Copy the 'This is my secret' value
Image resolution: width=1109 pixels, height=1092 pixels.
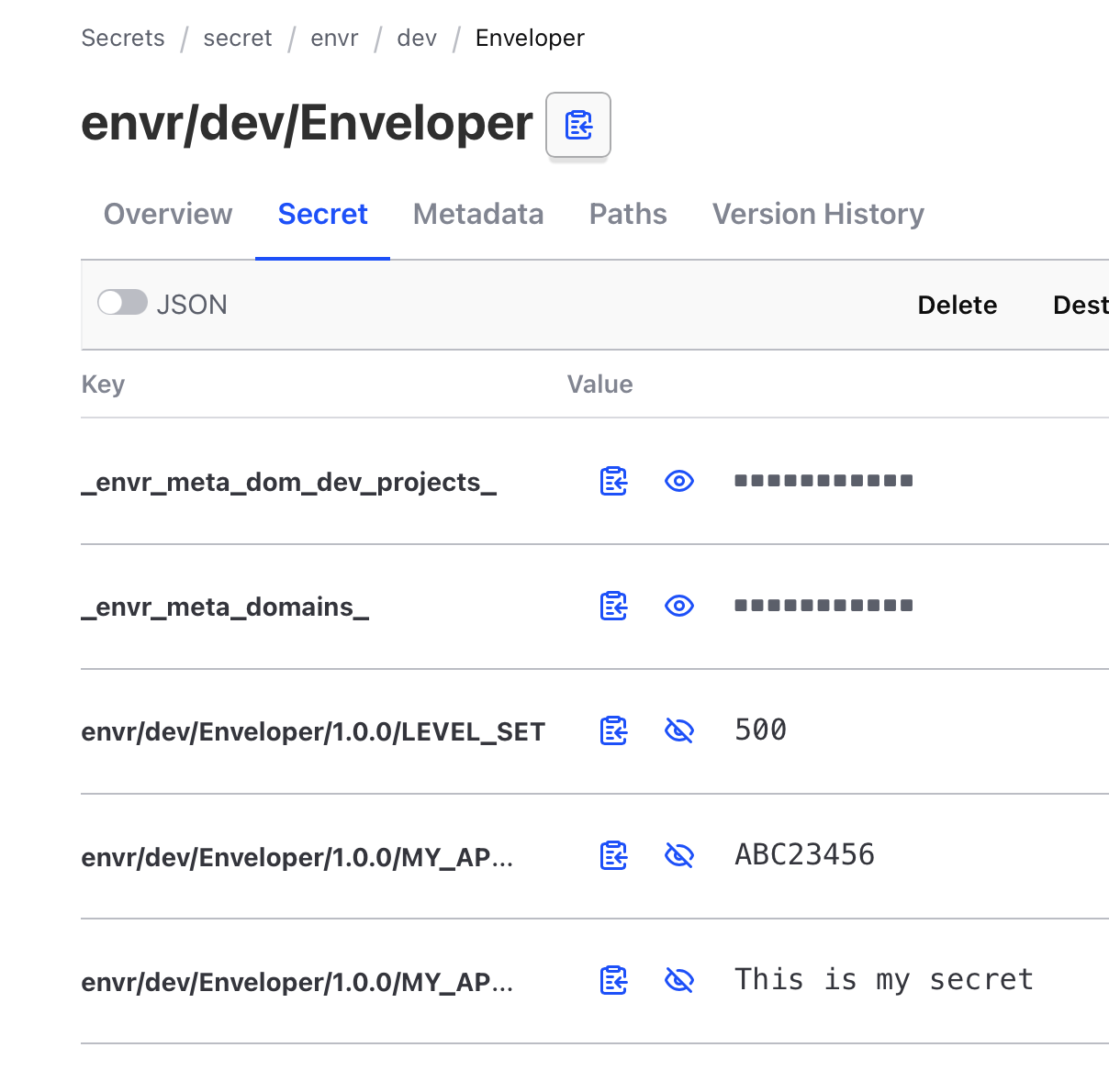click(613, 980)
